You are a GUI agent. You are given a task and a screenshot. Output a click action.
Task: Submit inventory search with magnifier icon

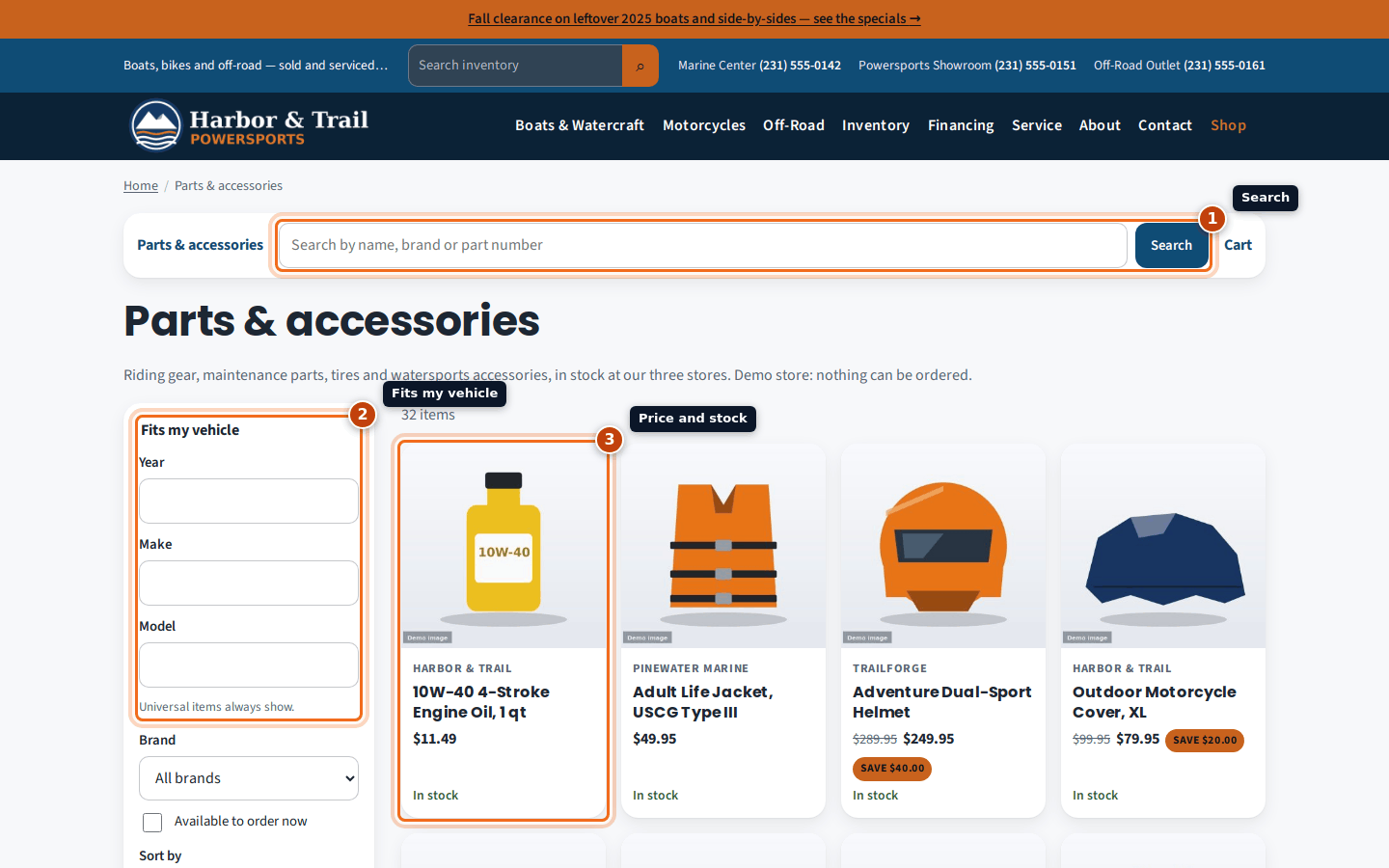[640, 66]
